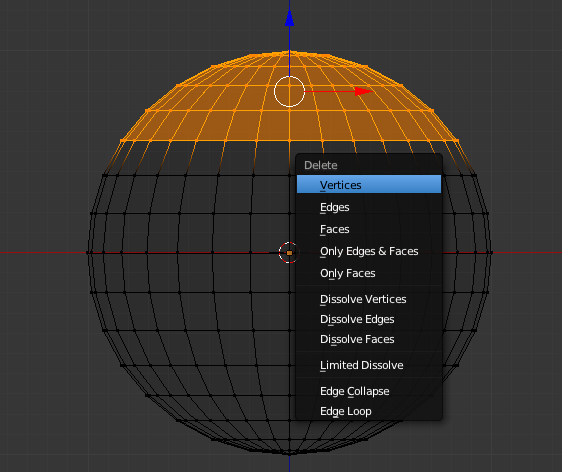Click the sphere's bottom pole vertex
Viewport: 562px width, 472px height.
coord(290,454)
